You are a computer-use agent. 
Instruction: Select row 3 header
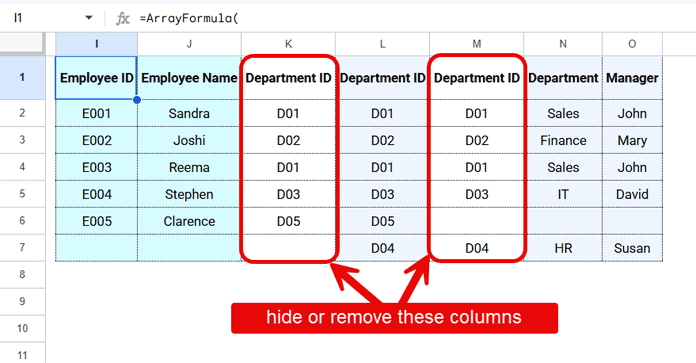[22, 140]
